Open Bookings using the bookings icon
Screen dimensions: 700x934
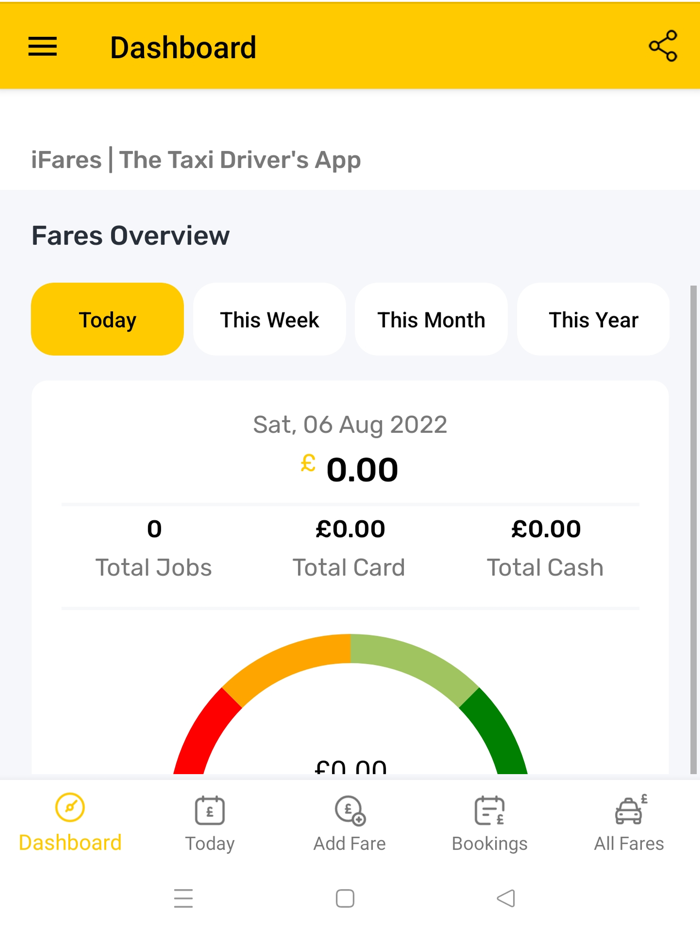[489, 812]
